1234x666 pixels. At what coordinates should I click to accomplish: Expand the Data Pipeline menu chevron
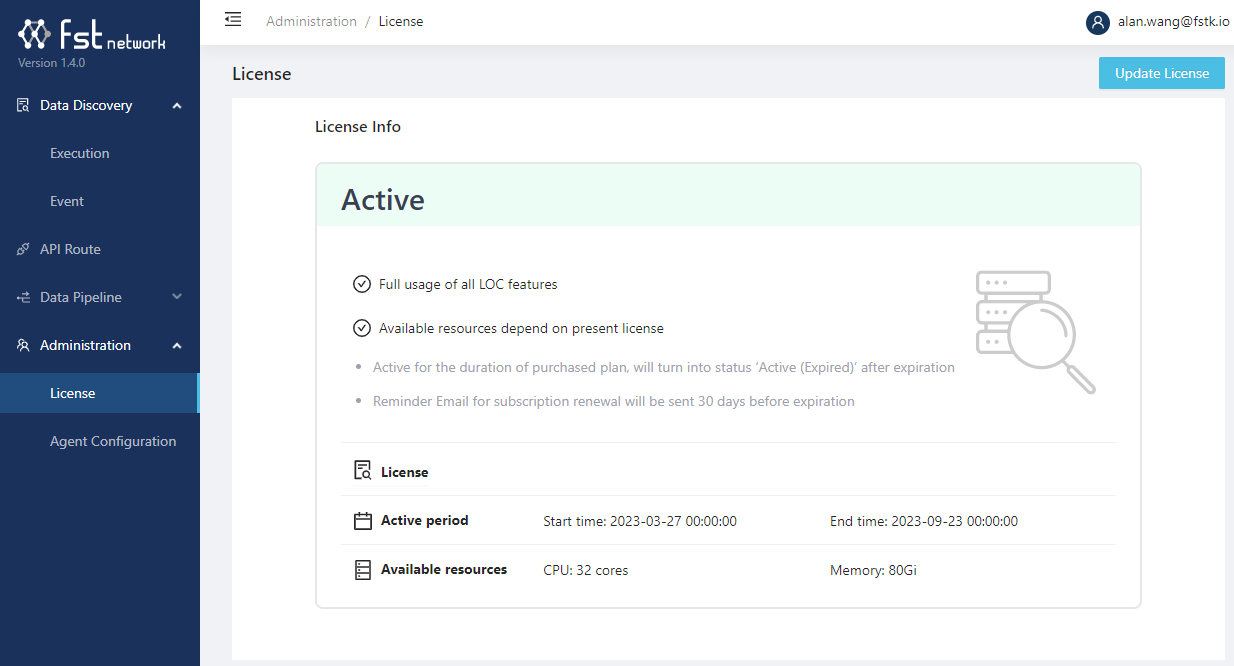coord(177,297)
